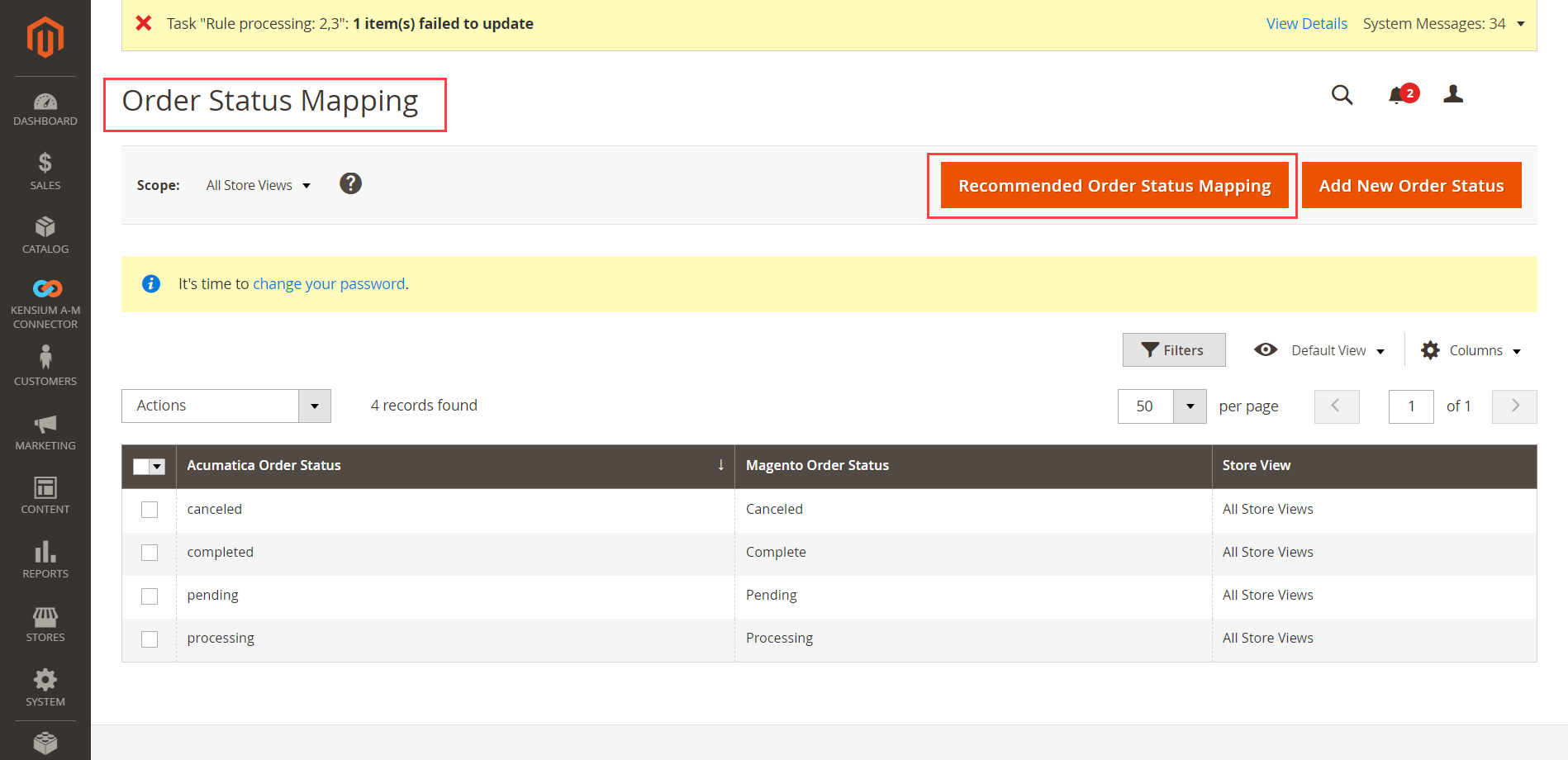Select the canceled row checkbox

[150, 510]
